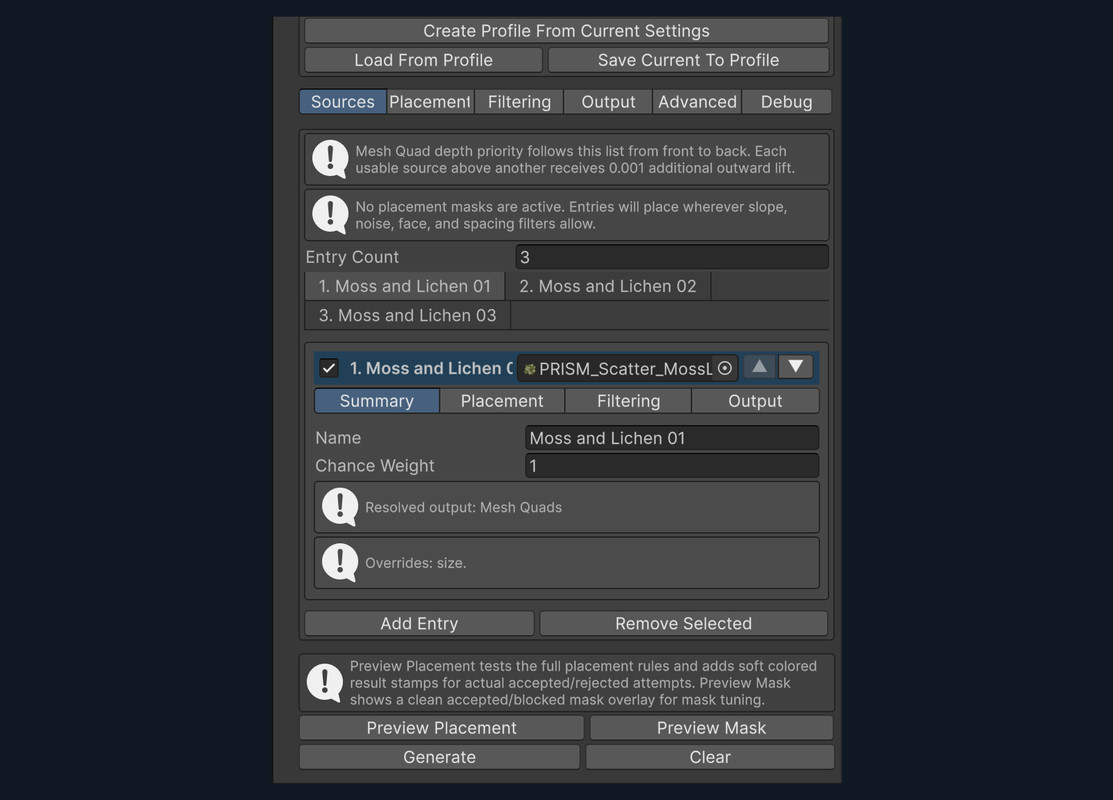Open the object picker for PRISM_Scatter_MossL field

click(725, 368)
